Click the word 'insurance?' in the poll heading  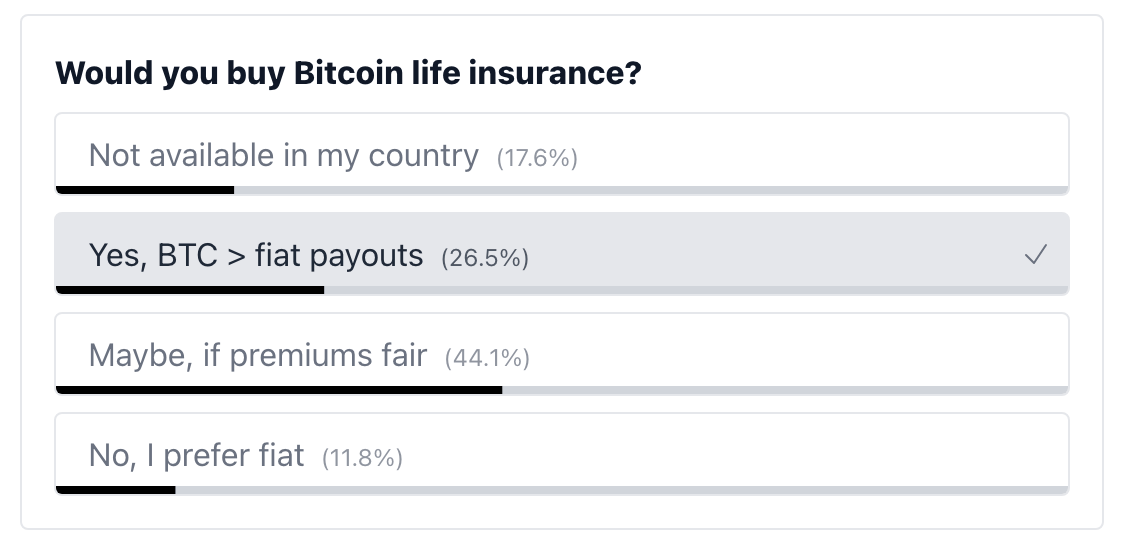click(x=555, y=73)
